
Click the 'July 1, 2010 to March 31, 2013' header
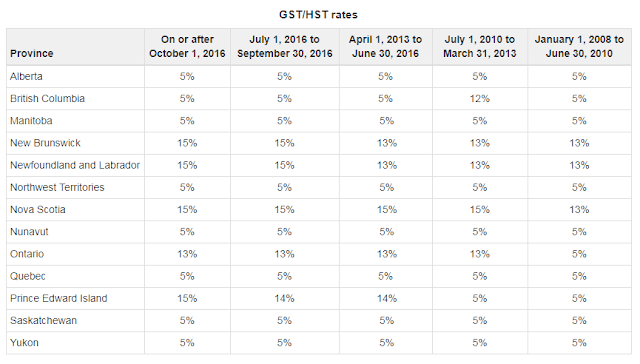click(x=480, y=47)
